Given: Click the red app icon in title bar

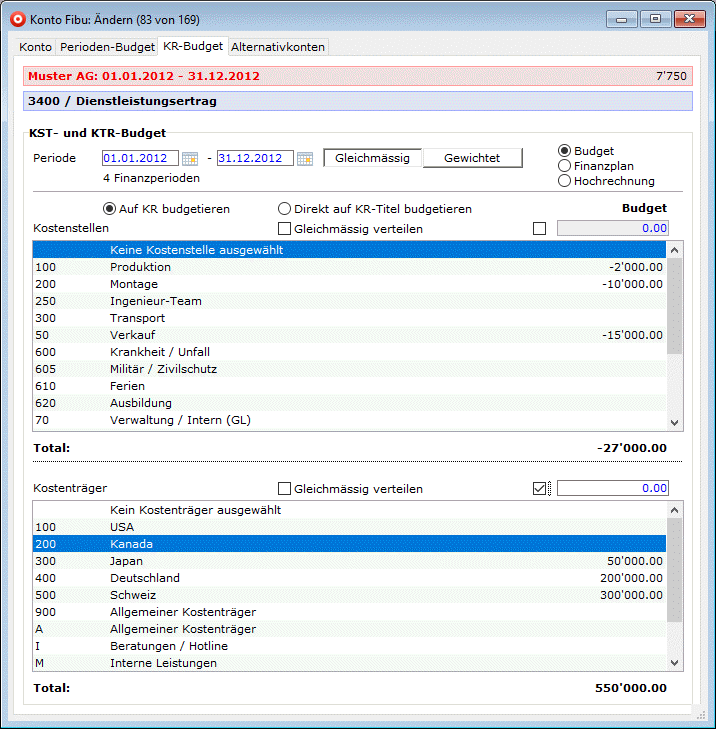Looking at the screenshot, I should [16, 18].
